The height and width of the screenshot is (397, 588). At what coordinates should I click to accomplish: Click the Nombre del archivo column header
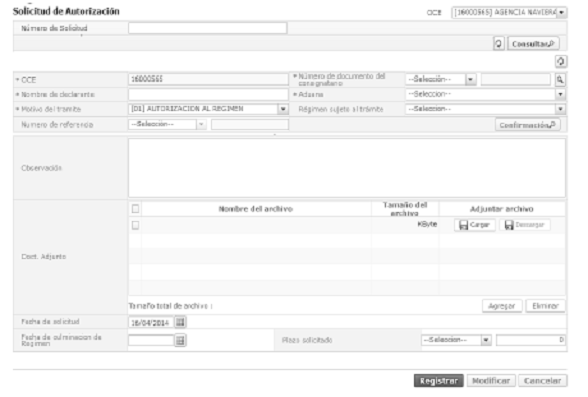256,209
